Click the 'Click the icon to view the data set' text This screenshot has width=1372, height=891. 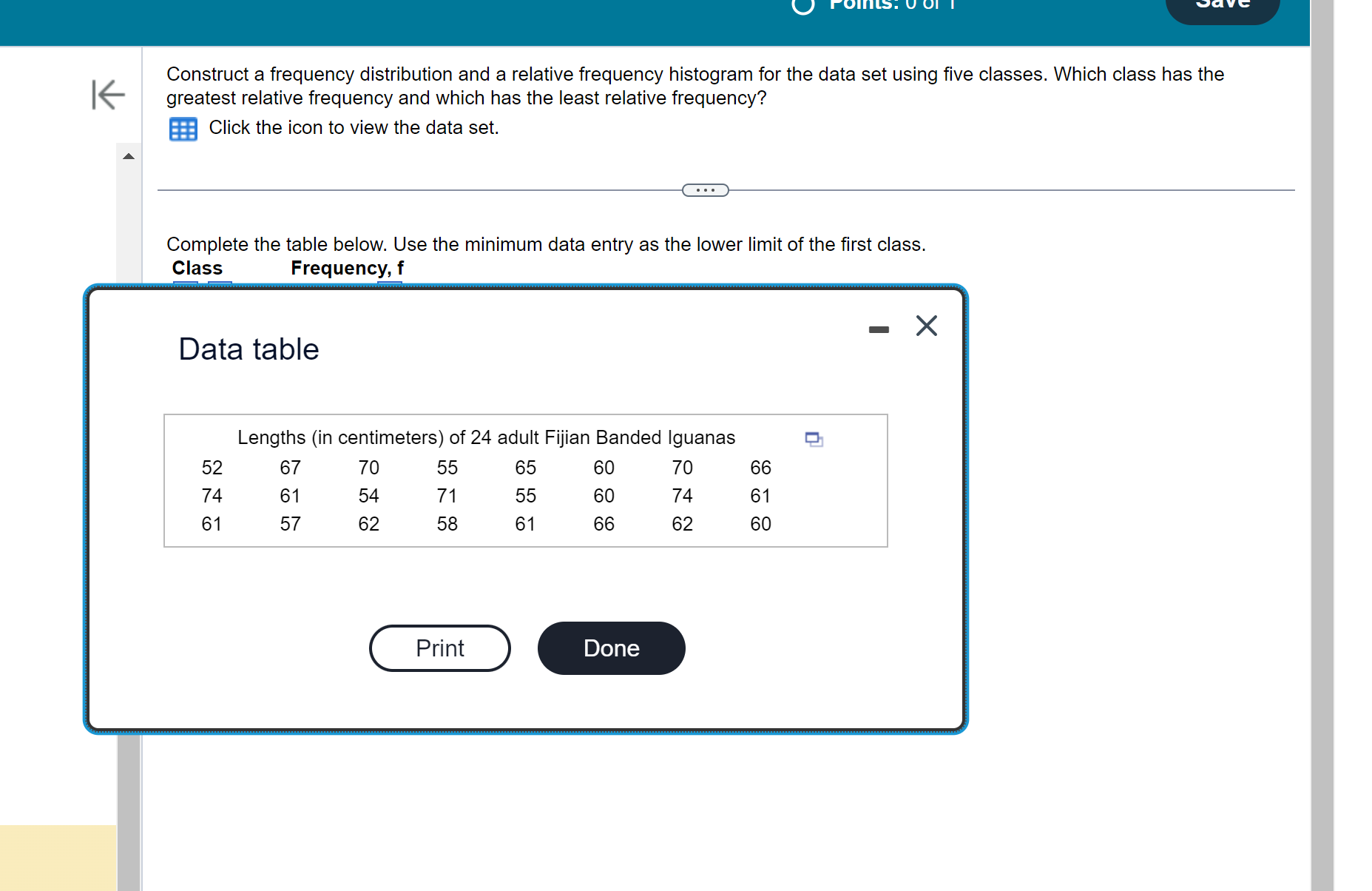click(x=354, y=127)
